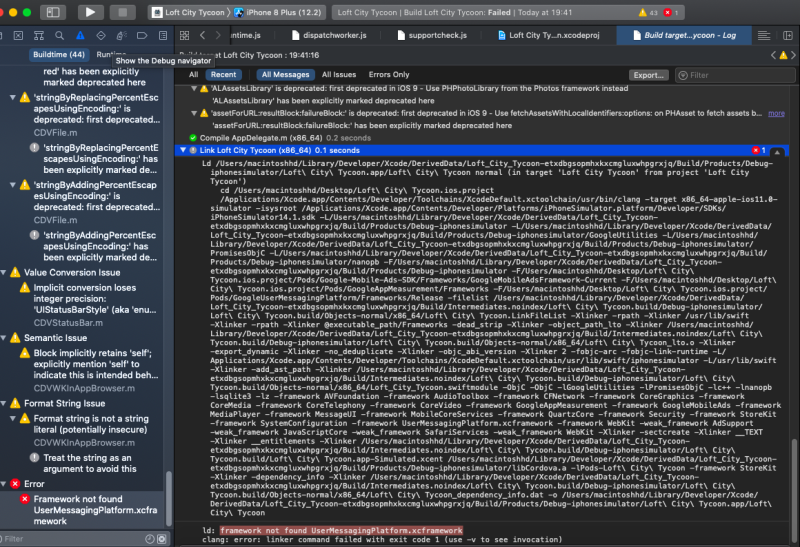Go forward in editor history

(x=218, y=35)
